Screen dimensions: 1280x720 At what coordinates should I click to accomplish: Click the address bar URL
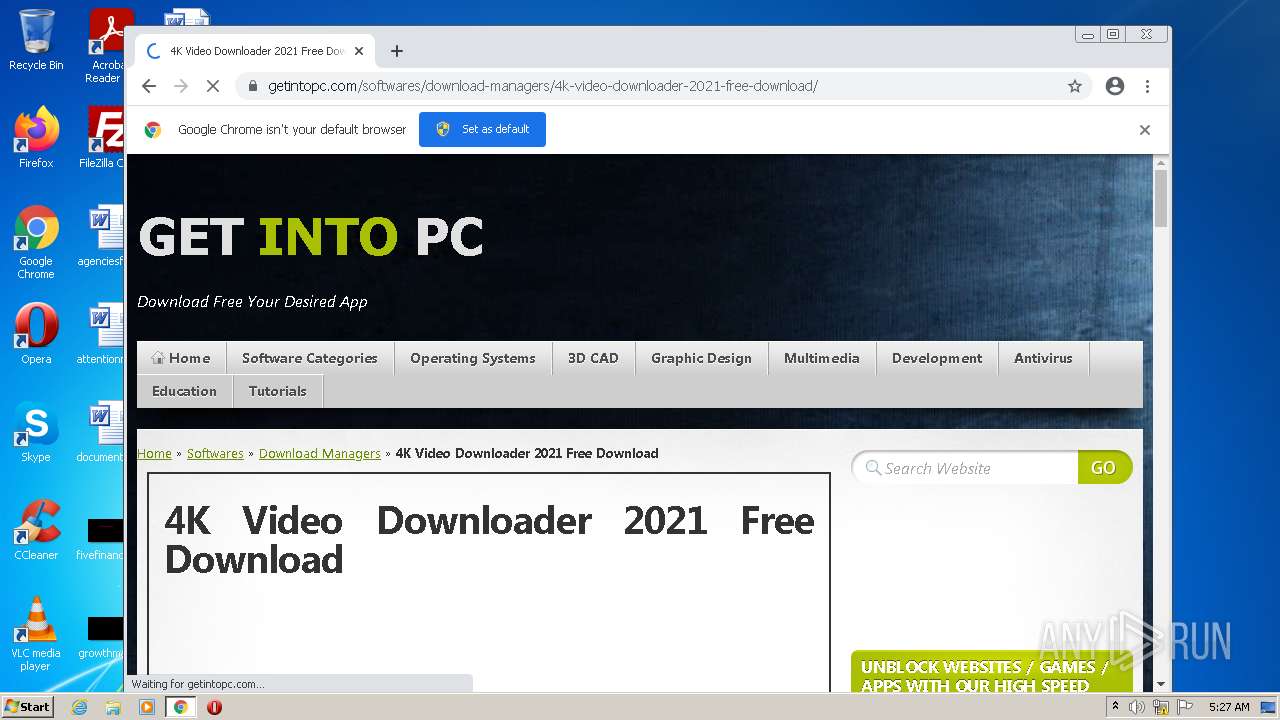tap(543, 86)
